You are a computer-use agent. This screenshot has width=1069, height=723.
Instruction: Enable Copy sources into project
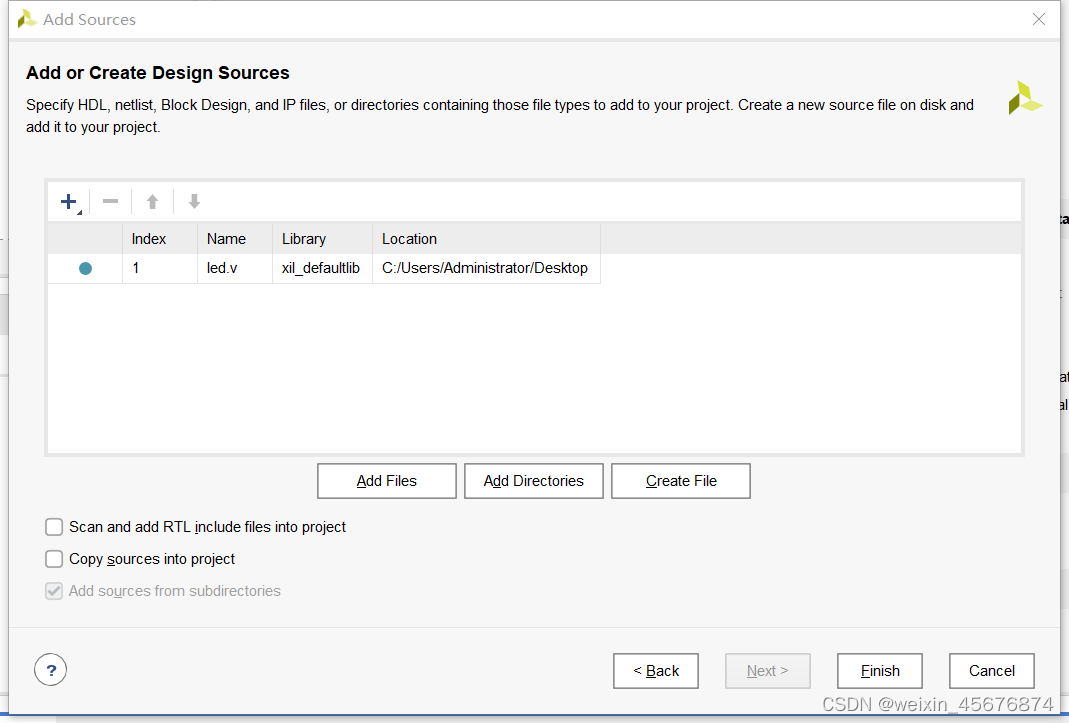tap(54, 559)
